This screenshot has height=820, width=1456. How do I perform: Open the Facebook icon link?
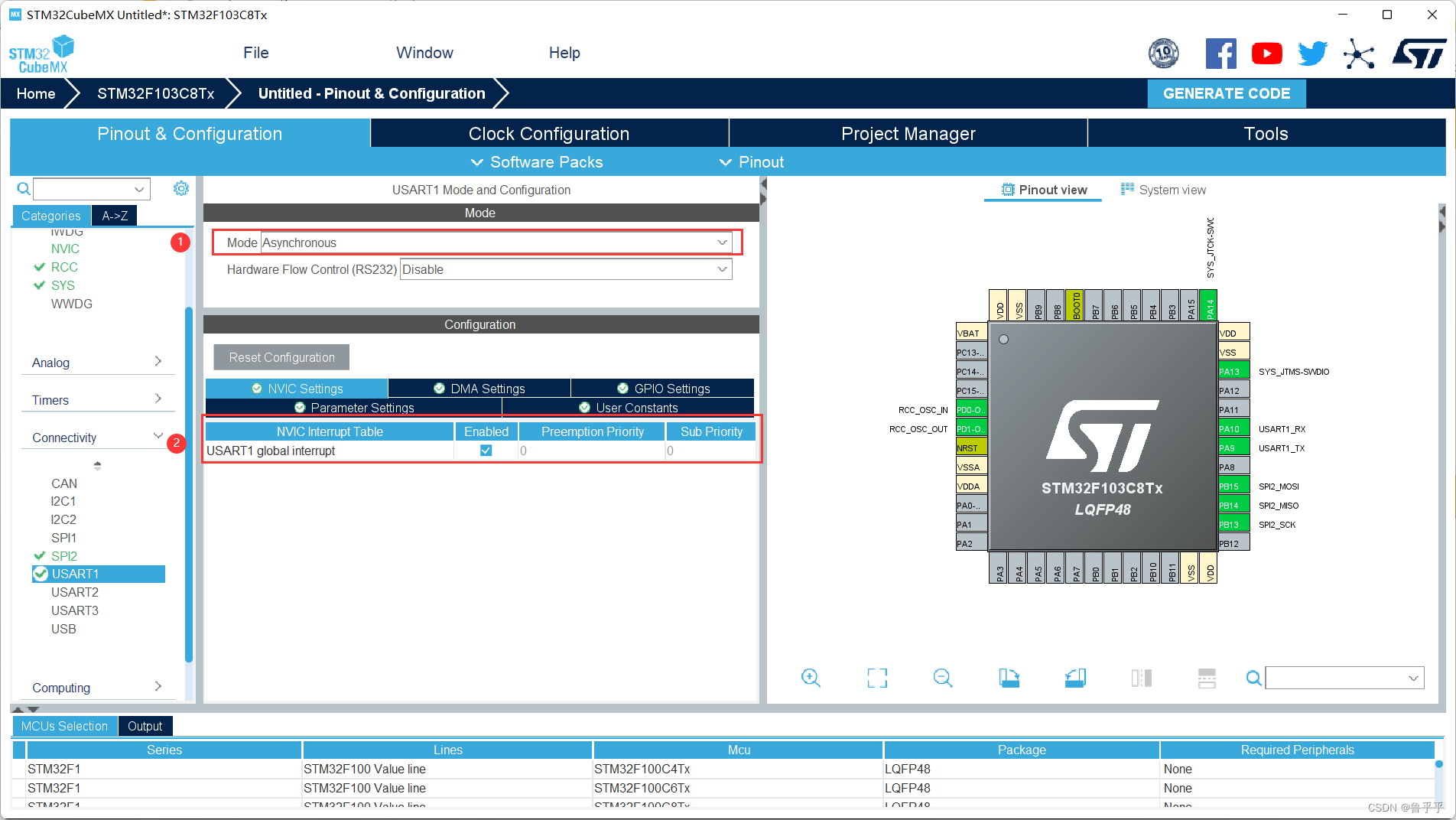(1220, 53)
